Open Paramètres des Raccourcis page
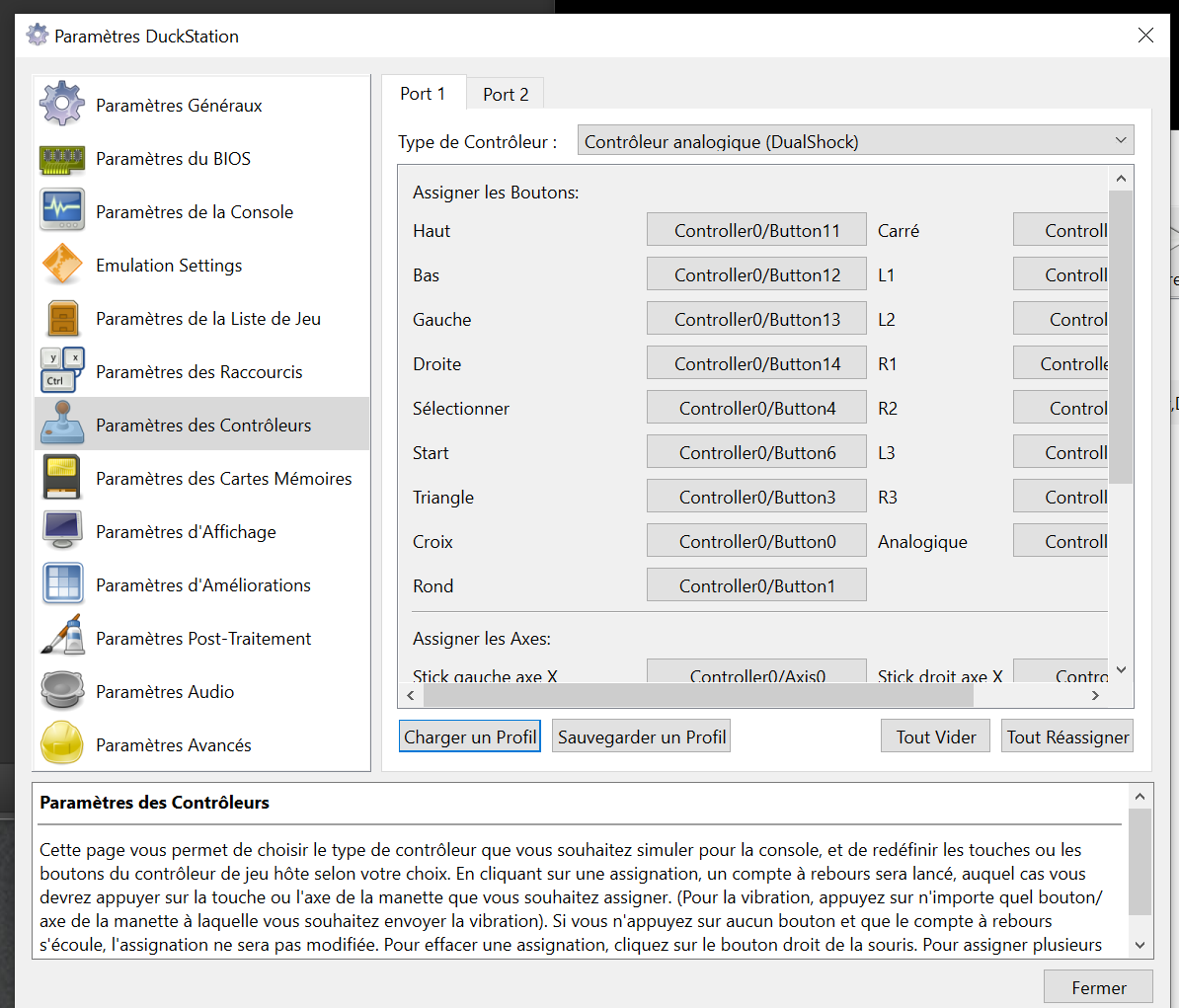The image size is (1179, 1008). point(201,370)
